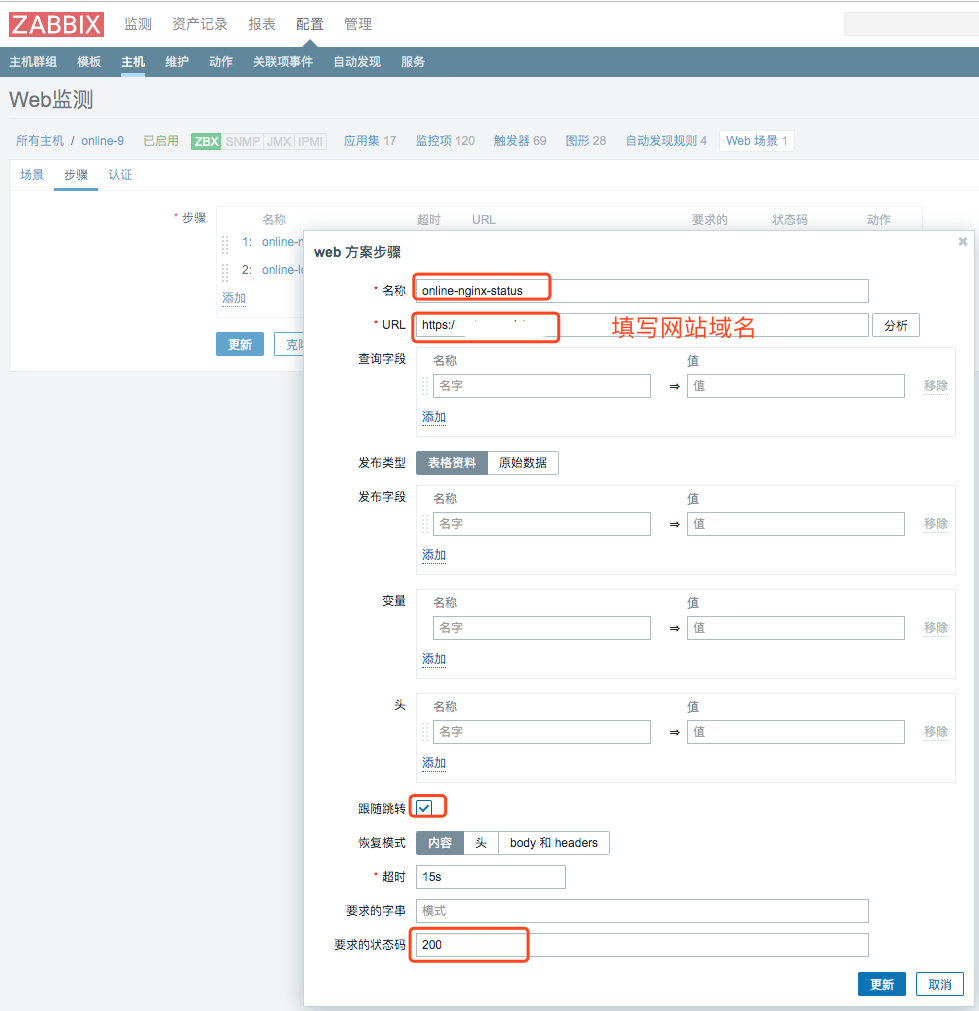Viewport: 979px width, 1011px height.
Task: Go to 服务 submenu
Action: click(413, 62)
